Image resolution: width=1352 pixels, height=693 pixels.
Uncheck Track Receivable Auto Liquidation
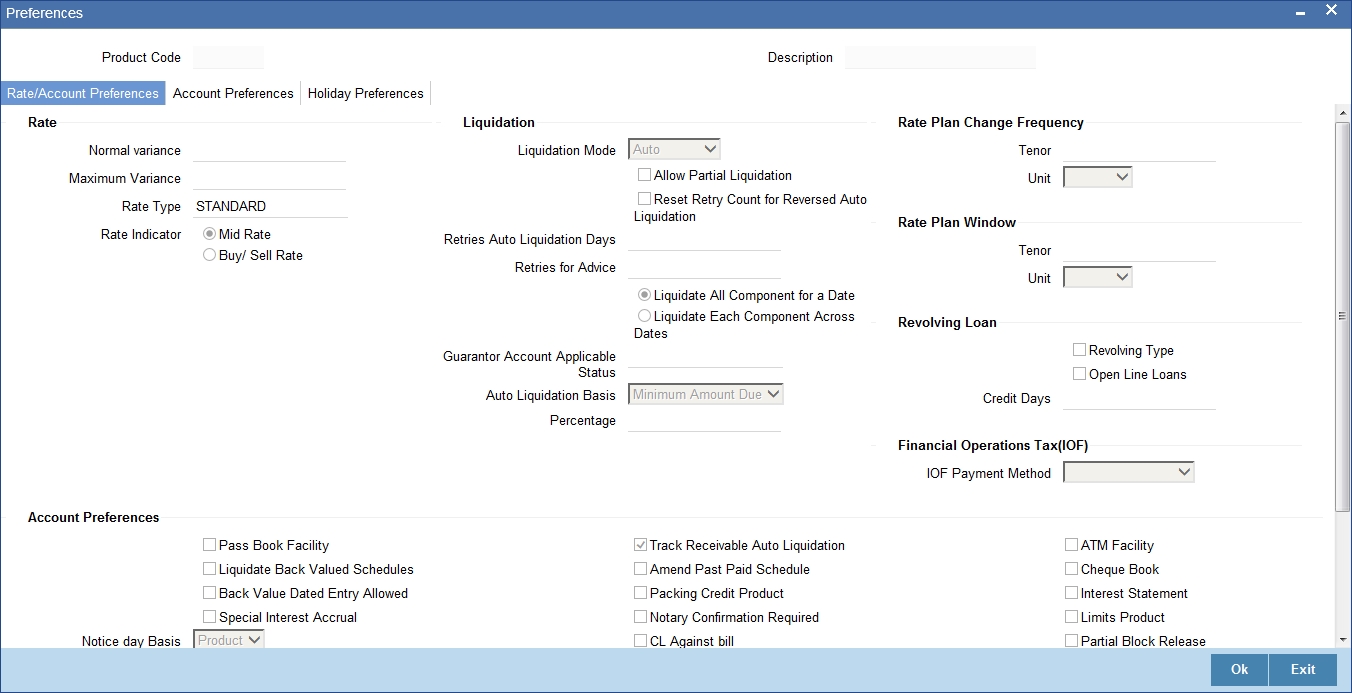pos(640,545)
